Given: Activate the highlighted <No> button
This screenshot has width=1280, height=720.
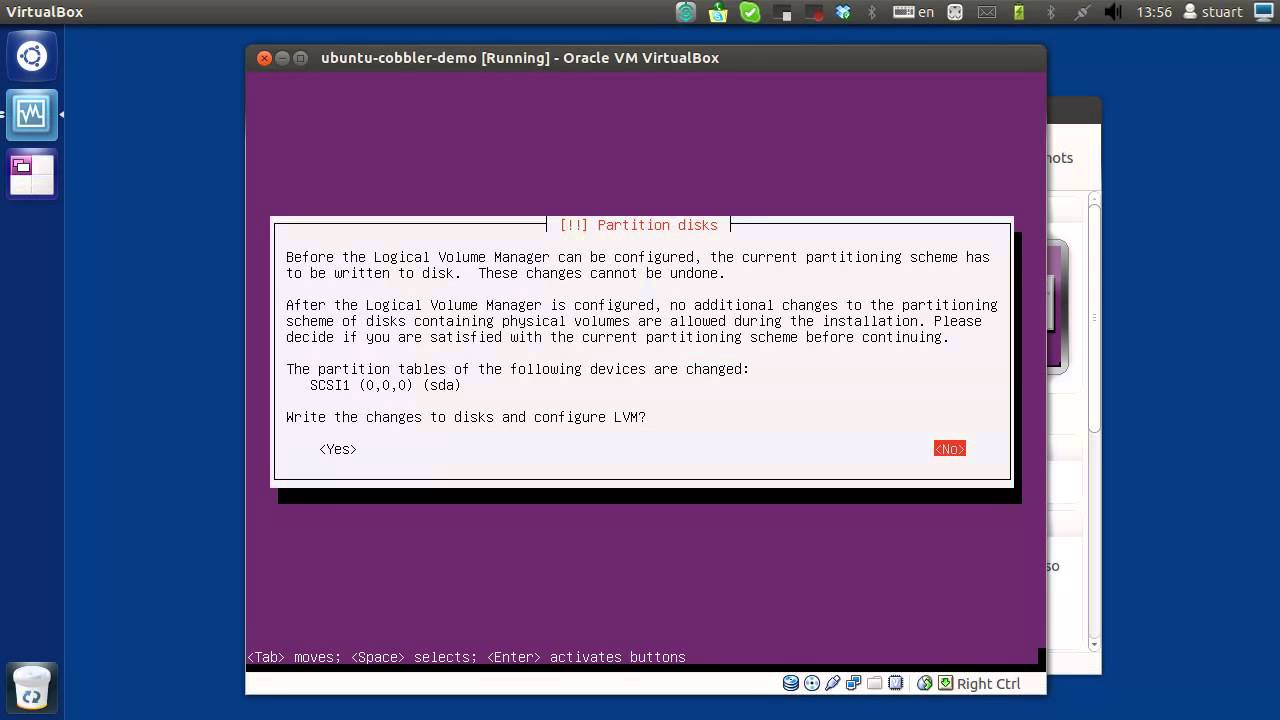Looking at the screenshot, I should [949, 449].
